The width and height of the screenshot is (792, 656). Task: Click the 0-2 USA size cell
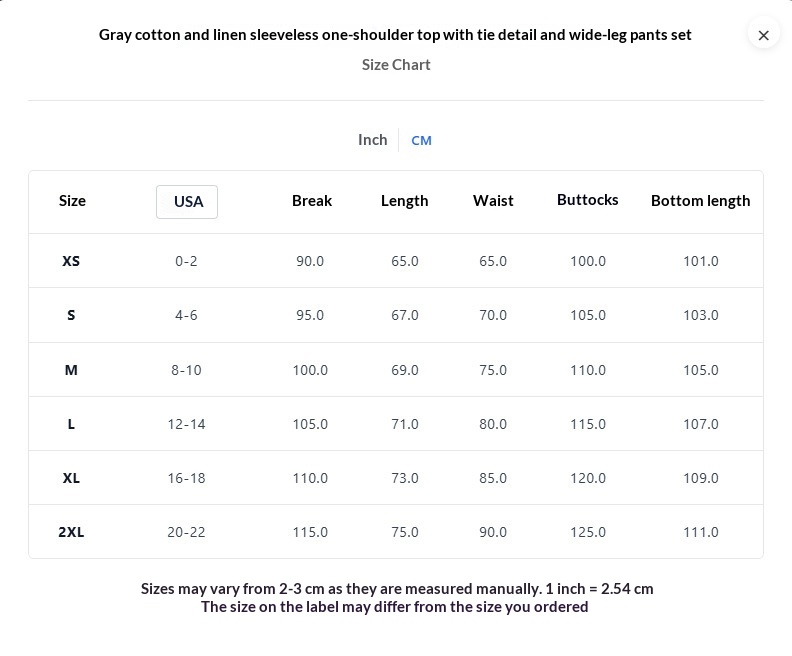point(186,261)
